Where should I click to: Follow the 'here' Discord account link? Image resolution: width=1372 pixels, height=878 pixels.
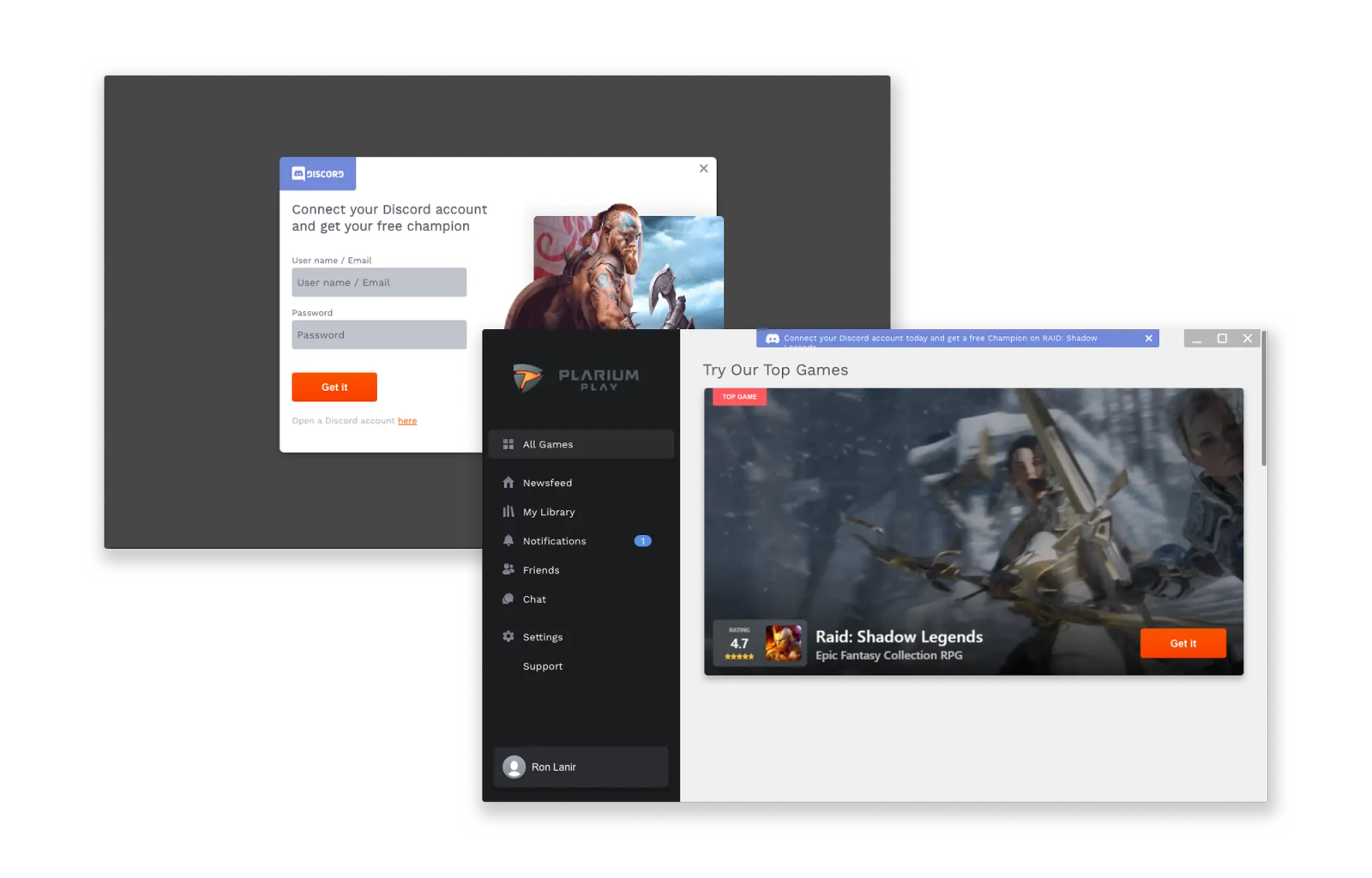click(407, 421)
